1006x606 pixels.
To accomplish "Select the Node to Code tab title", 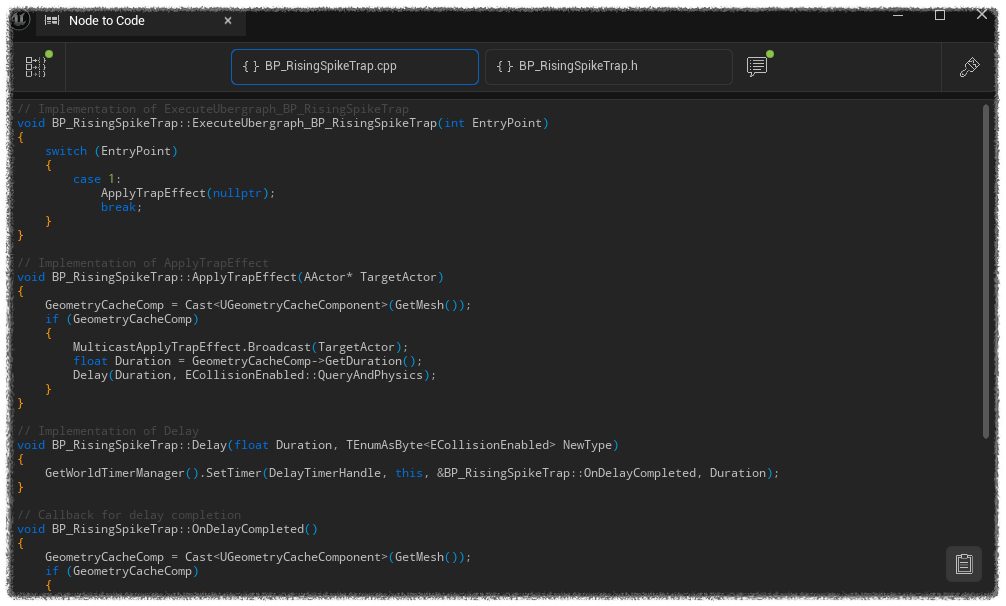I will click(107, 21).
